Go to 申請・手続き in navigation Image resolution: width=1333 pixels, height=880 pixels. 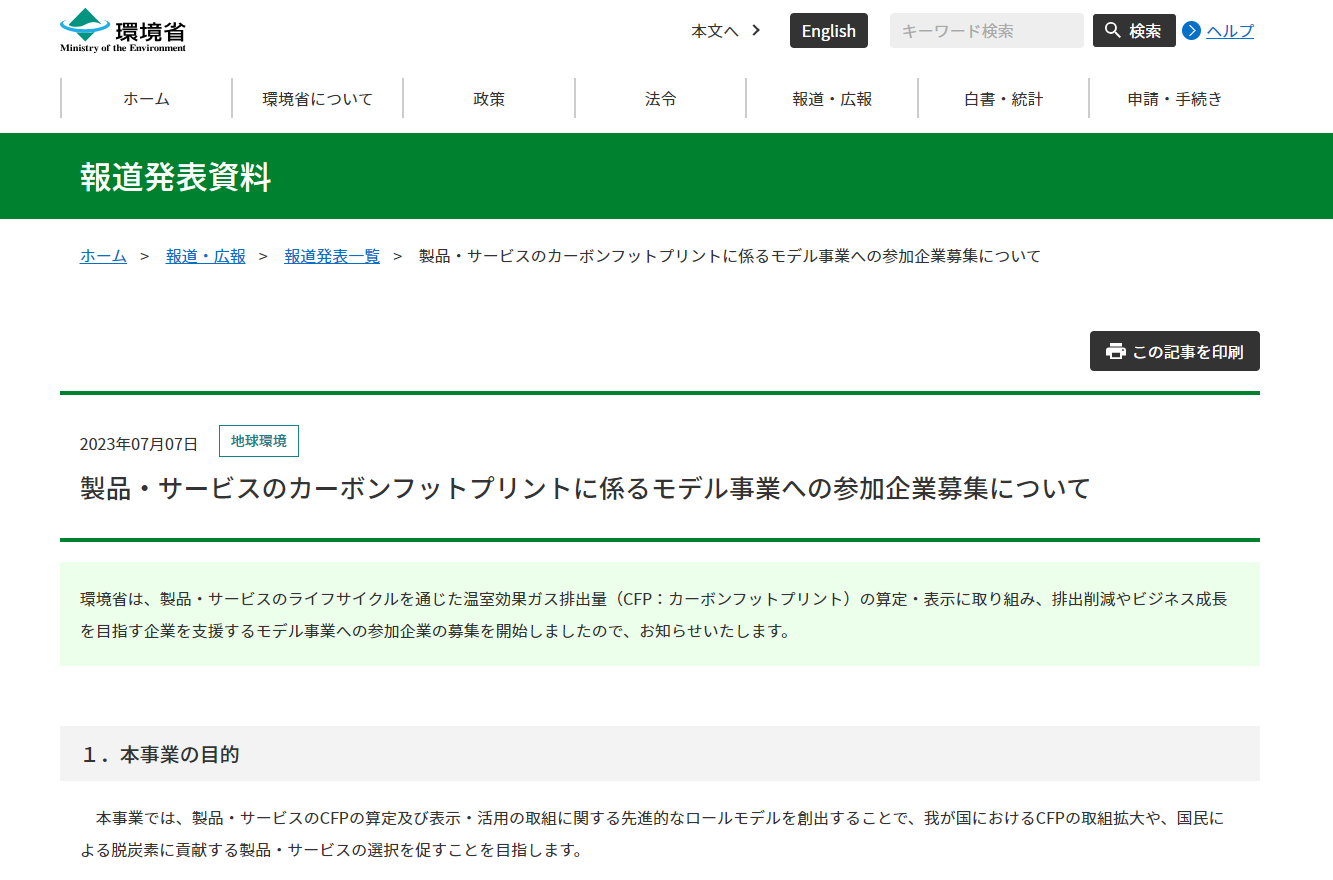pos(1174,99)
